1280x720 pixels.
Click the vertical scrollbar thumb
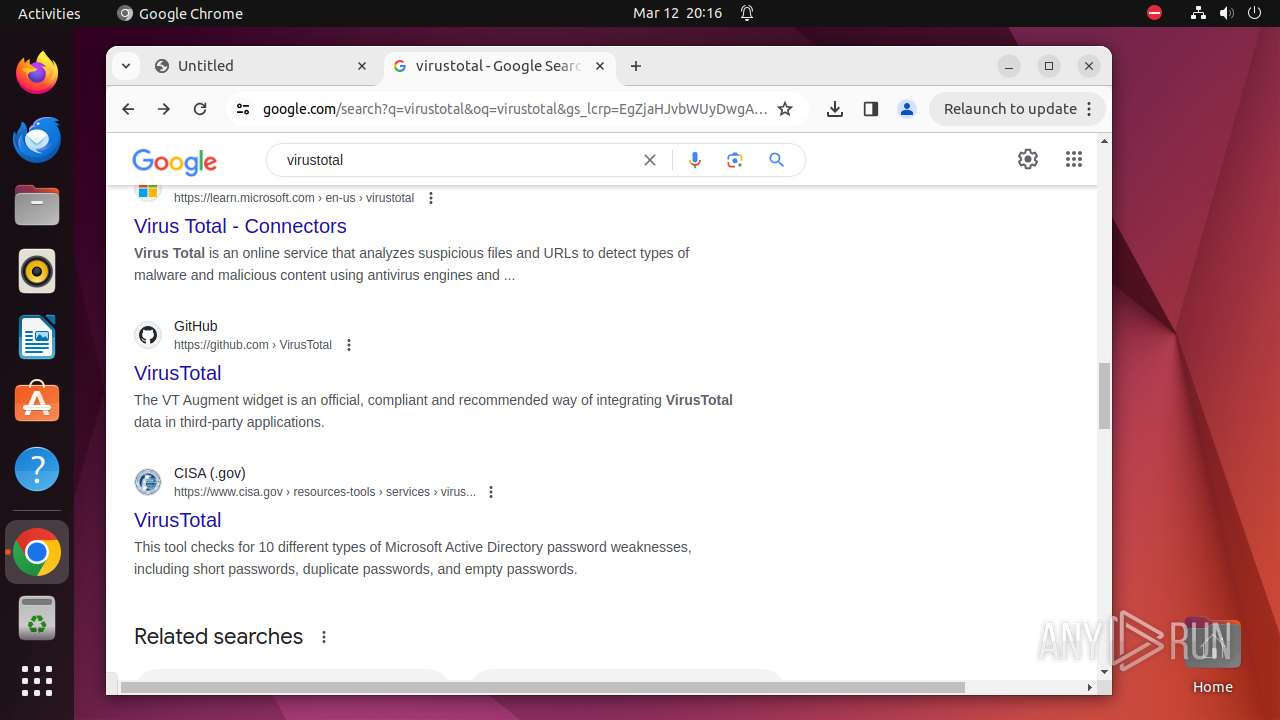(1104, 395)
